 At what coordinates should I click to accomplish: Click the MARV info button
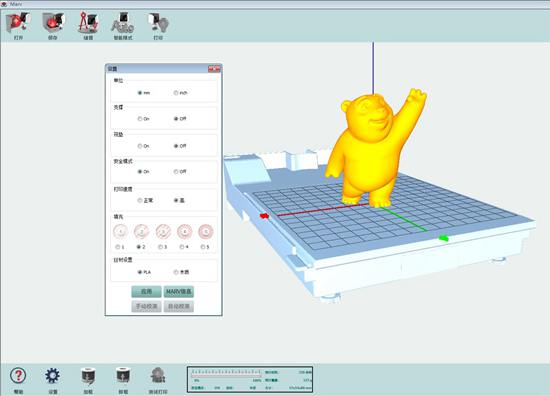point(179,292)
